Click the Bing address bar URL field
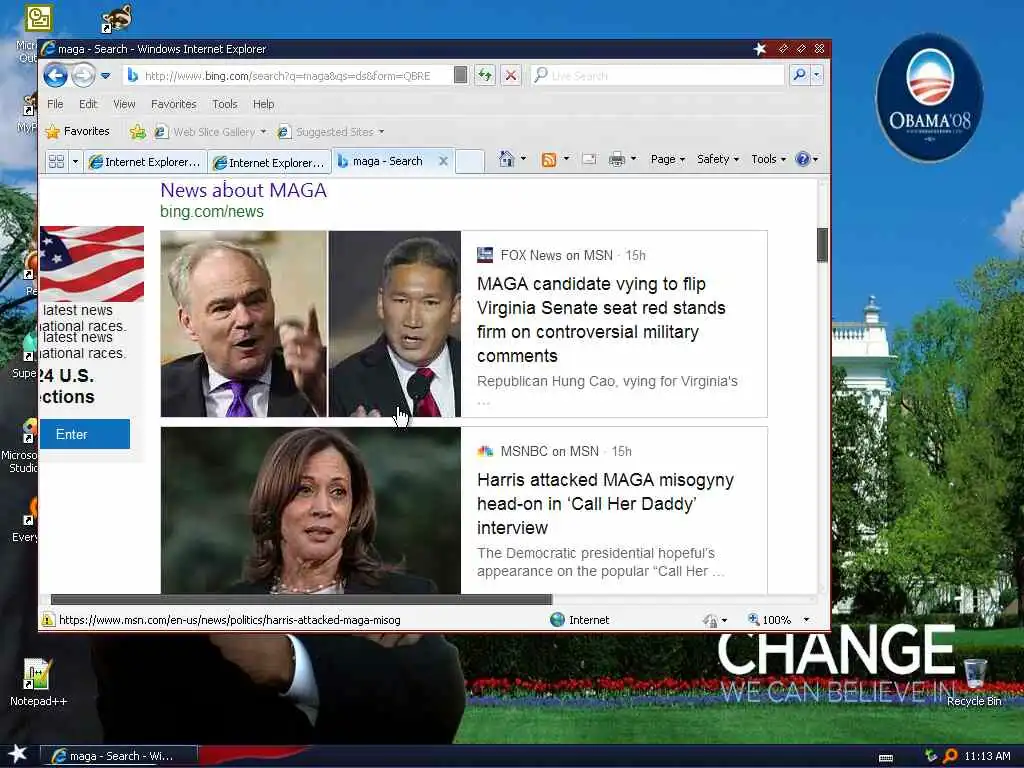Viewport: 1024px width, 768px height. pos(287,76)
